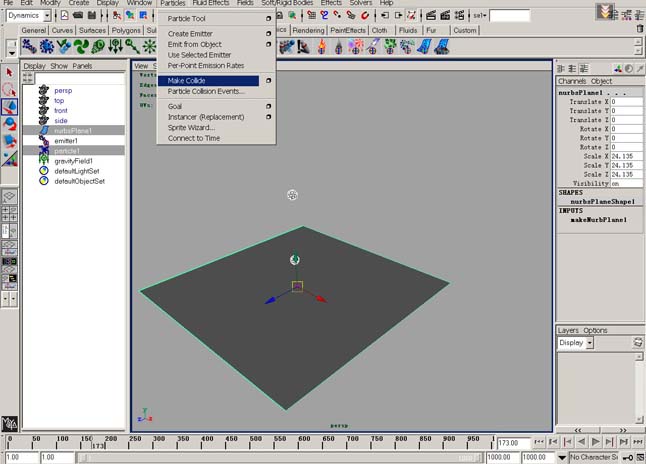Viewport: 646px width, 464px height.
Task: Activate the Scale tool
Action: (x=9, y=141)
